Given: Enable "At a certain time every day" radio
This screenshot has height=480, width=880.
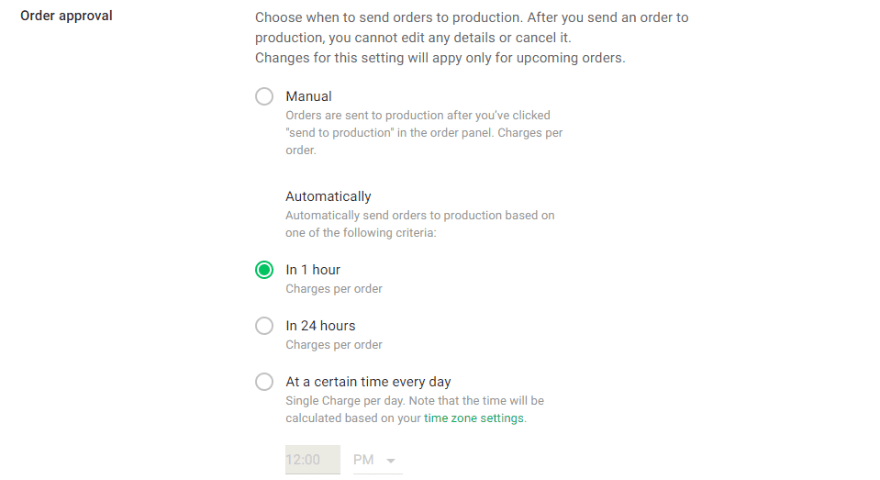Looking at the screenshot, I should point(264,382).
